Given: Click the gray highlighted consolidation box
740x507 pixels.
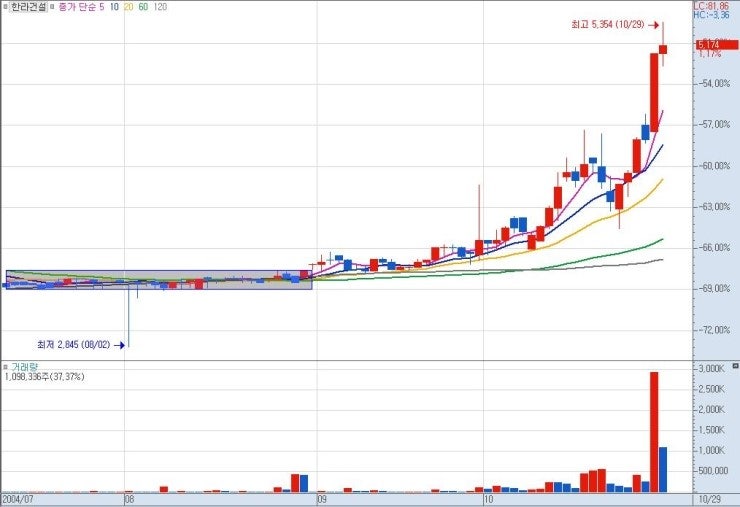Looking at the screenshot, I should [x=158, y=280].
